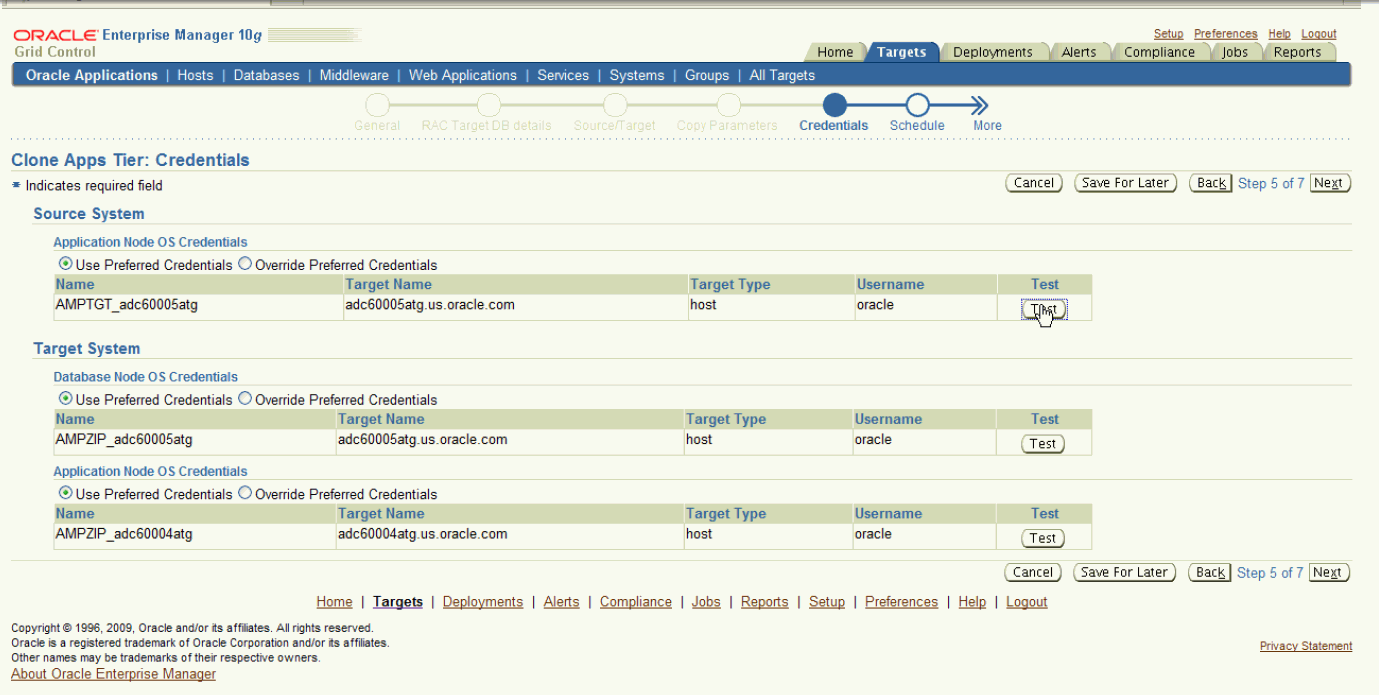This screenshot has width=1379, height=695.
Task: Click the footer Logout link
Action: (x=1027, y=602)
